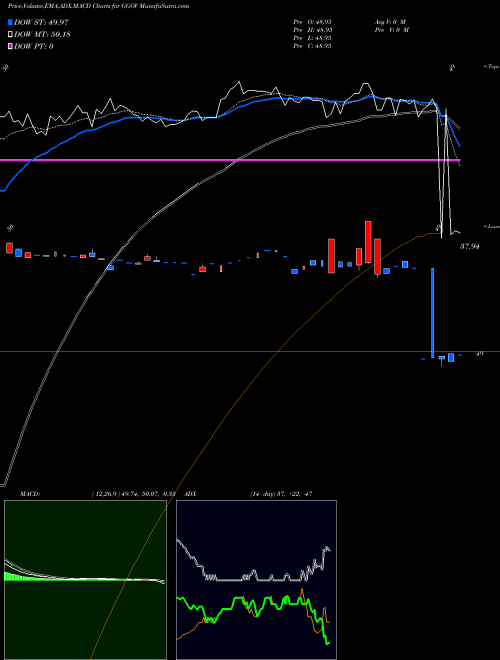The width and height of the screenshot is (500, 660).
Task: Click the 49 axis label beside the orange line
Action: (479, 354)
